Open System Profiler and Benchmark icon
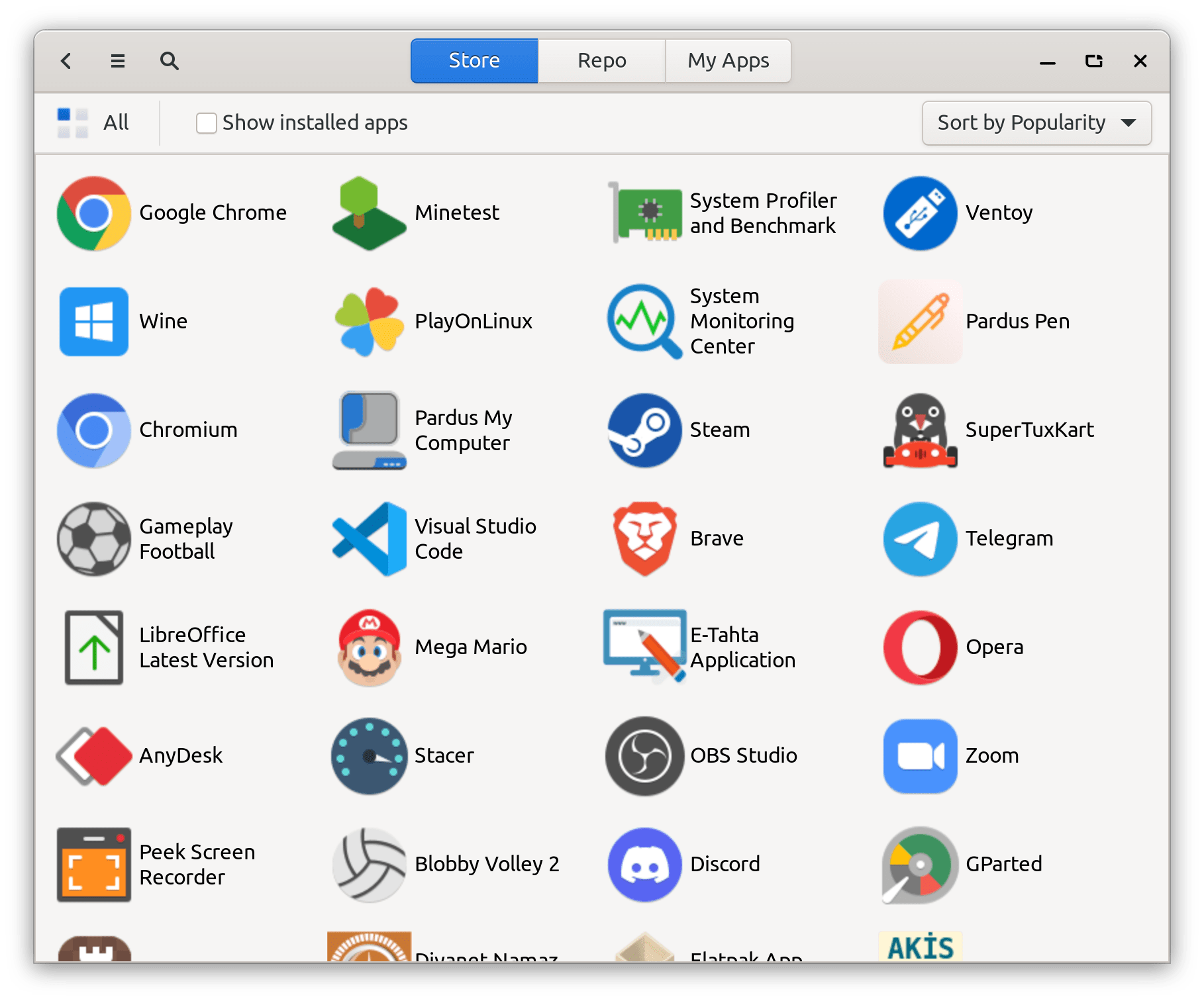 point(644,213)
